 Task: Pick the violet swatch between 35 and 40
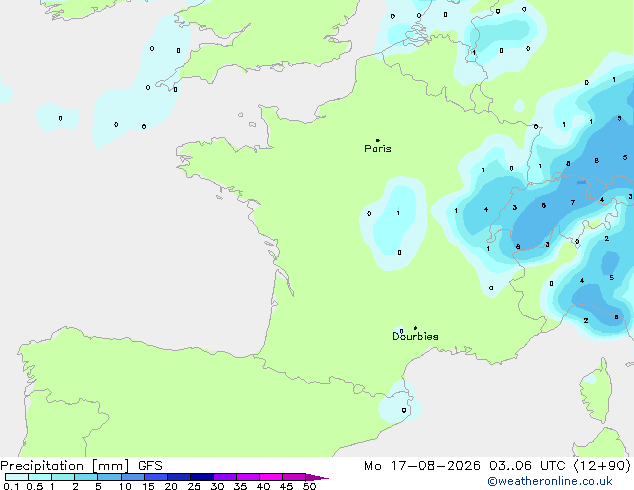[x=247, y=477]
